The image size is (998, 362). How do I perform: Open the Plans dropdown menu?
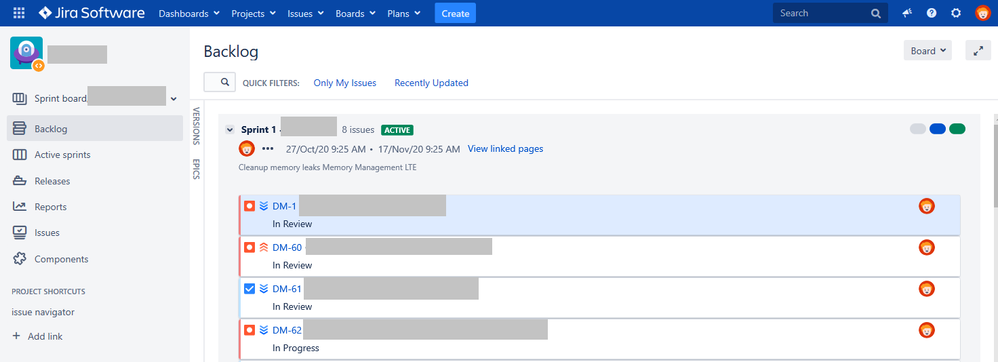pos(404,13)
